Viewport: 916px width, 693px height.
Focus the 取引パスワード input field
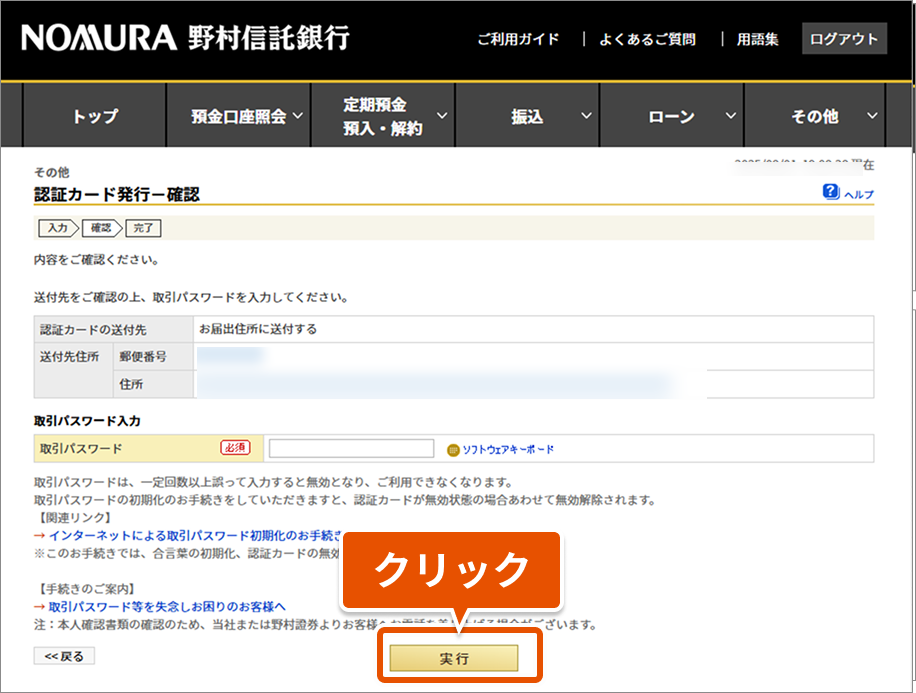coord(351,449)
